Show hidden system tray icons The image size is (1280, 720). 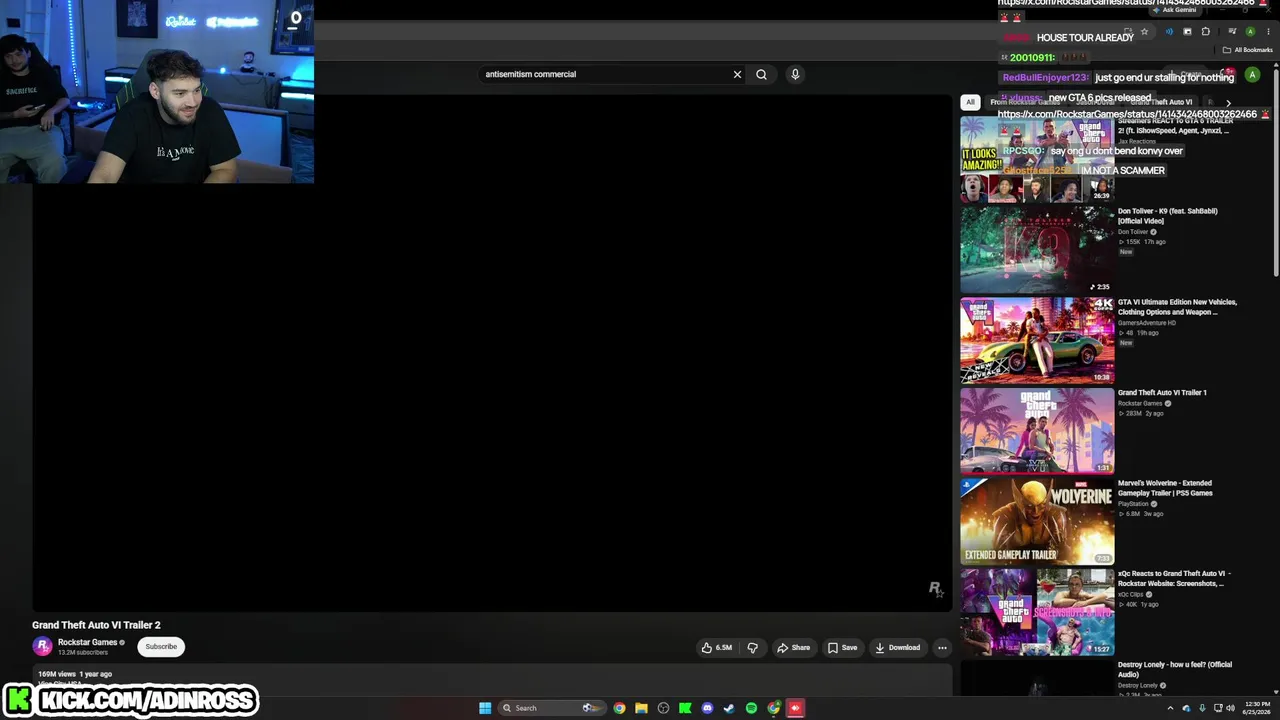pyautogui.click(x=1170, y=708)
